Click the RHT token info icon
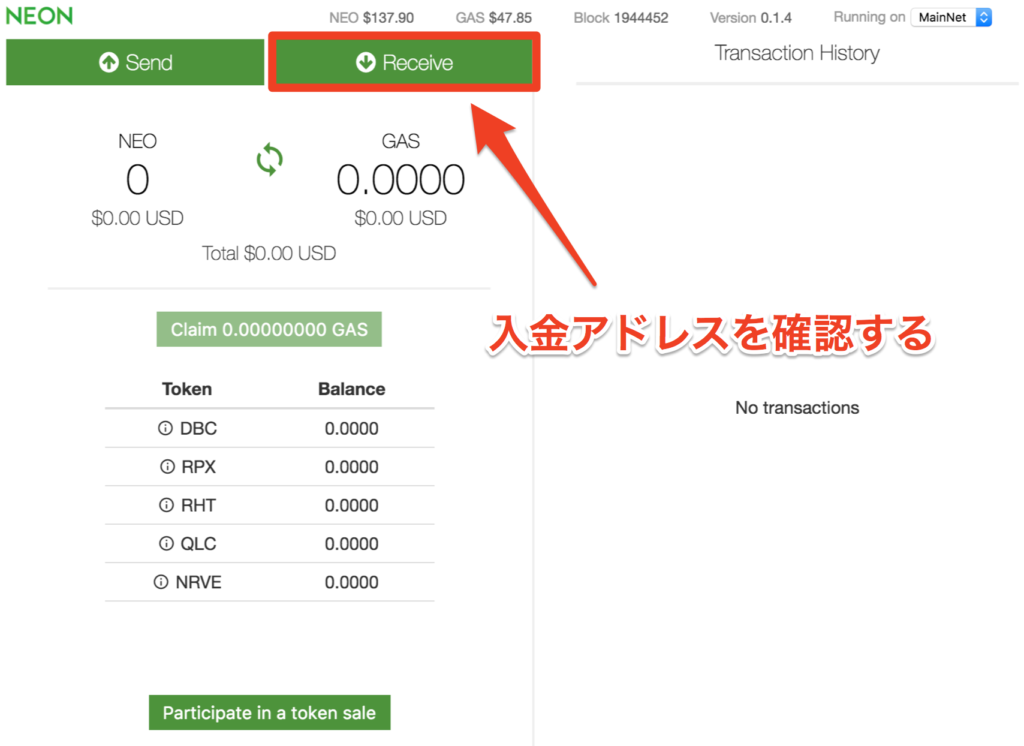Image resolution: width=1024 pixels, height=746 pixels. (x=167, y=505)
